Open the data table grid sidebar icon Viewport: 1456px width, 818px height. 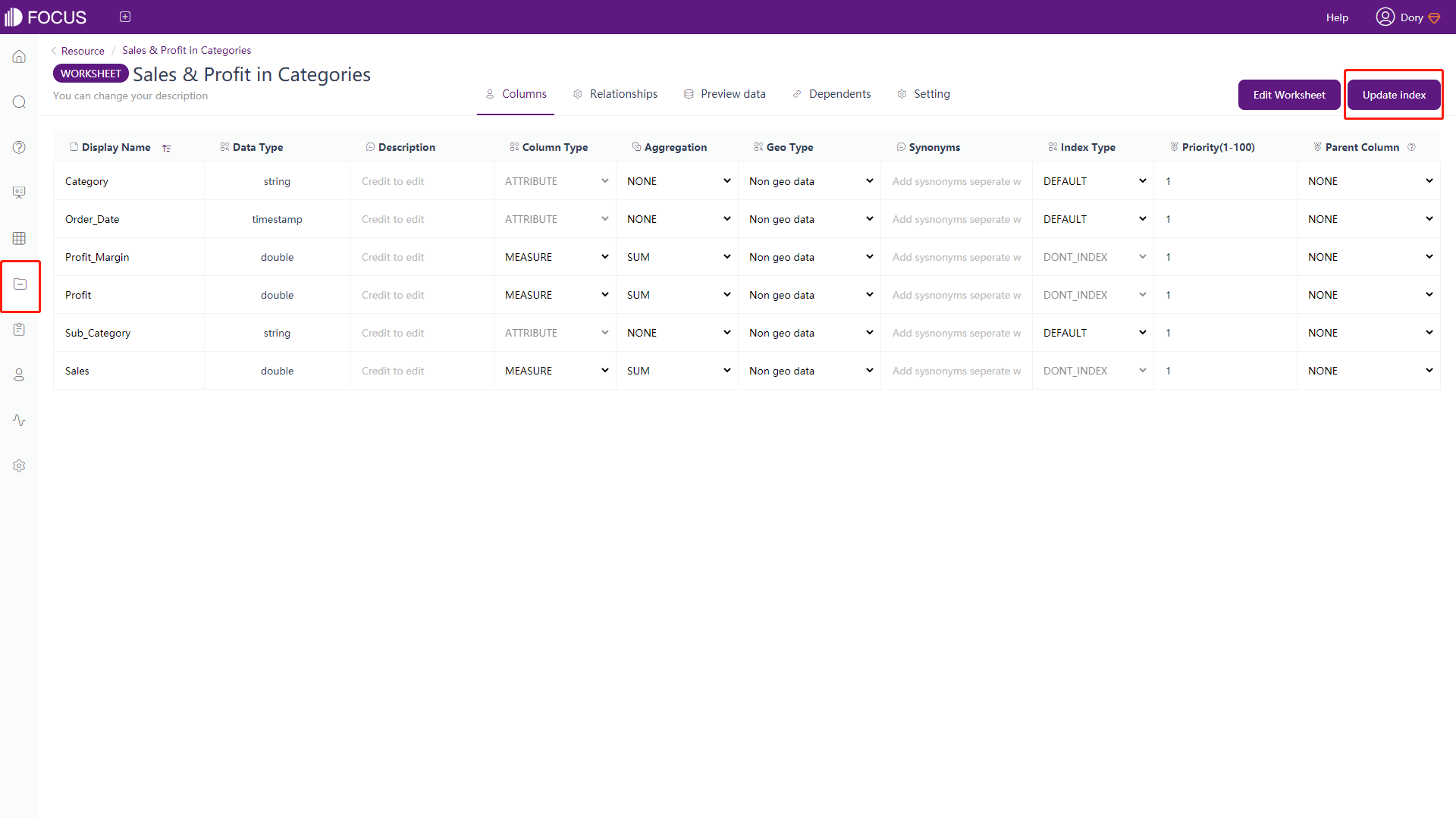coord(20,238)
